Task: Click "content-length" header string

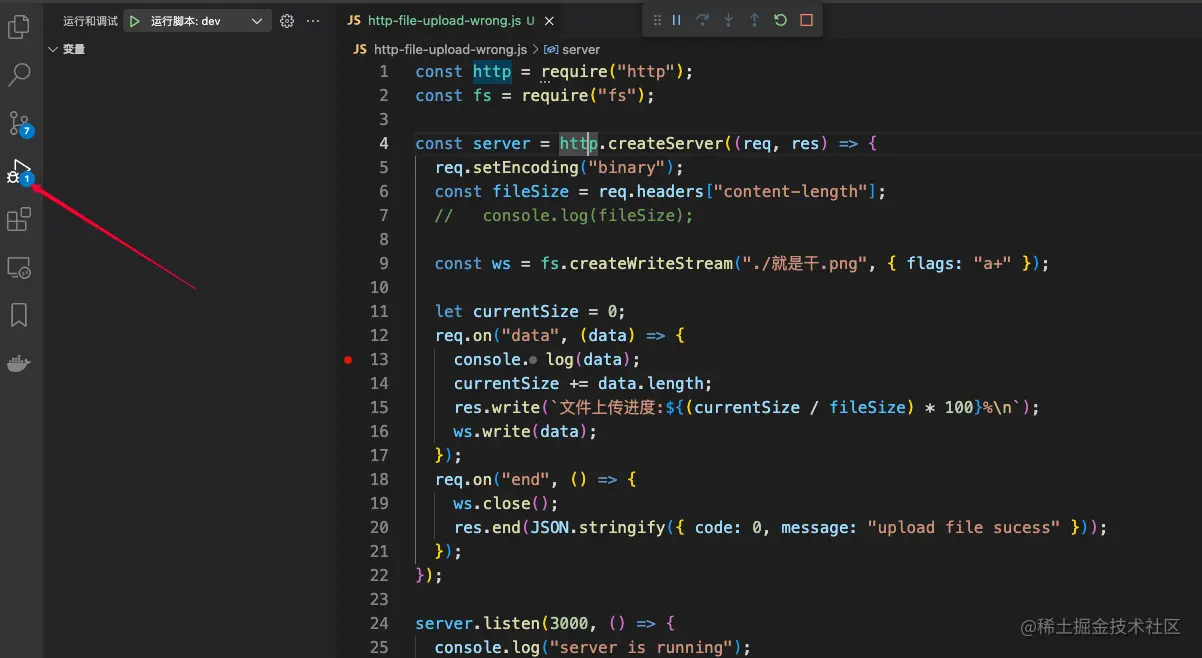Action: point(791,191)
